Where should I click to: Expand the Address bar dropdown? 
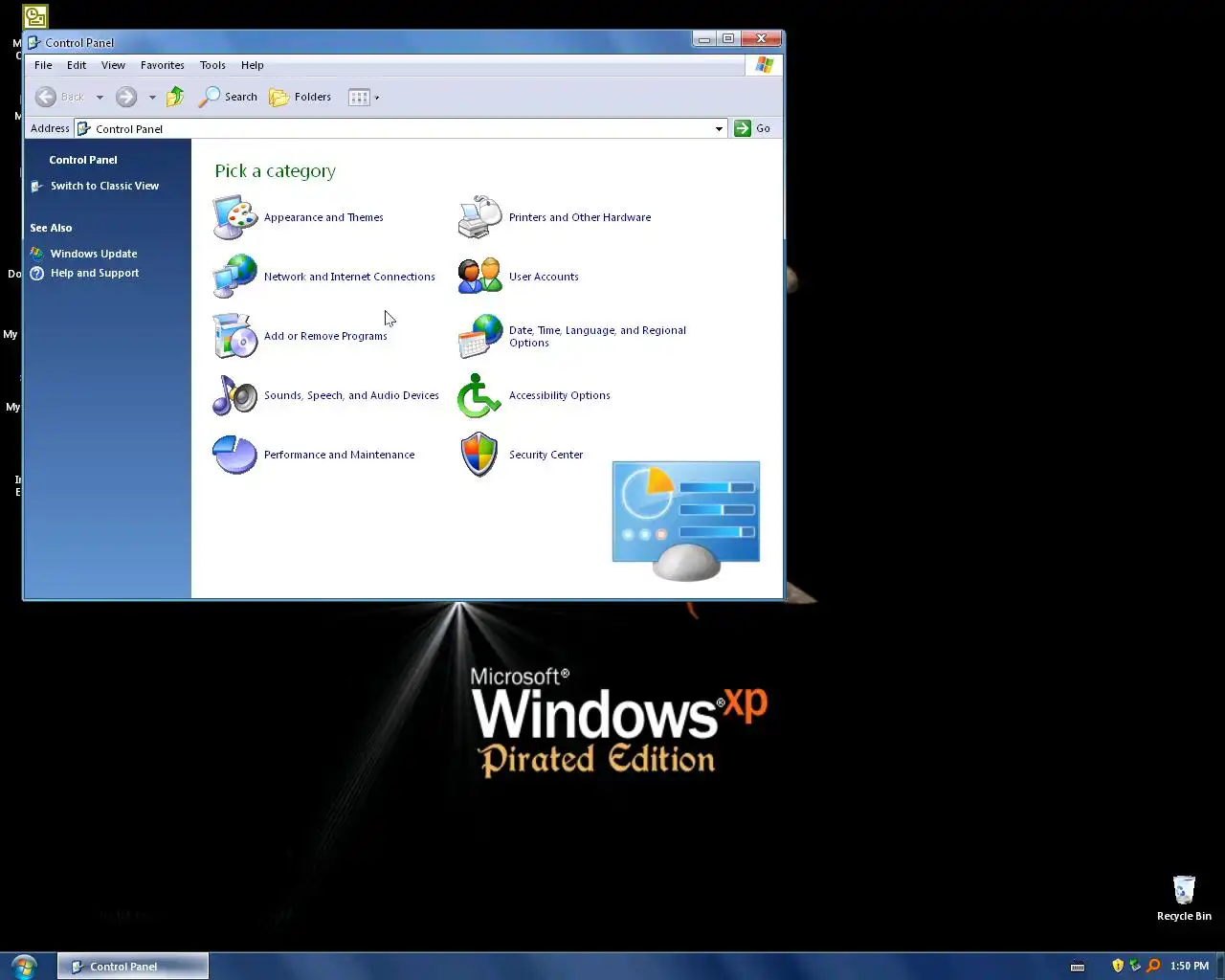pos(719,128)
